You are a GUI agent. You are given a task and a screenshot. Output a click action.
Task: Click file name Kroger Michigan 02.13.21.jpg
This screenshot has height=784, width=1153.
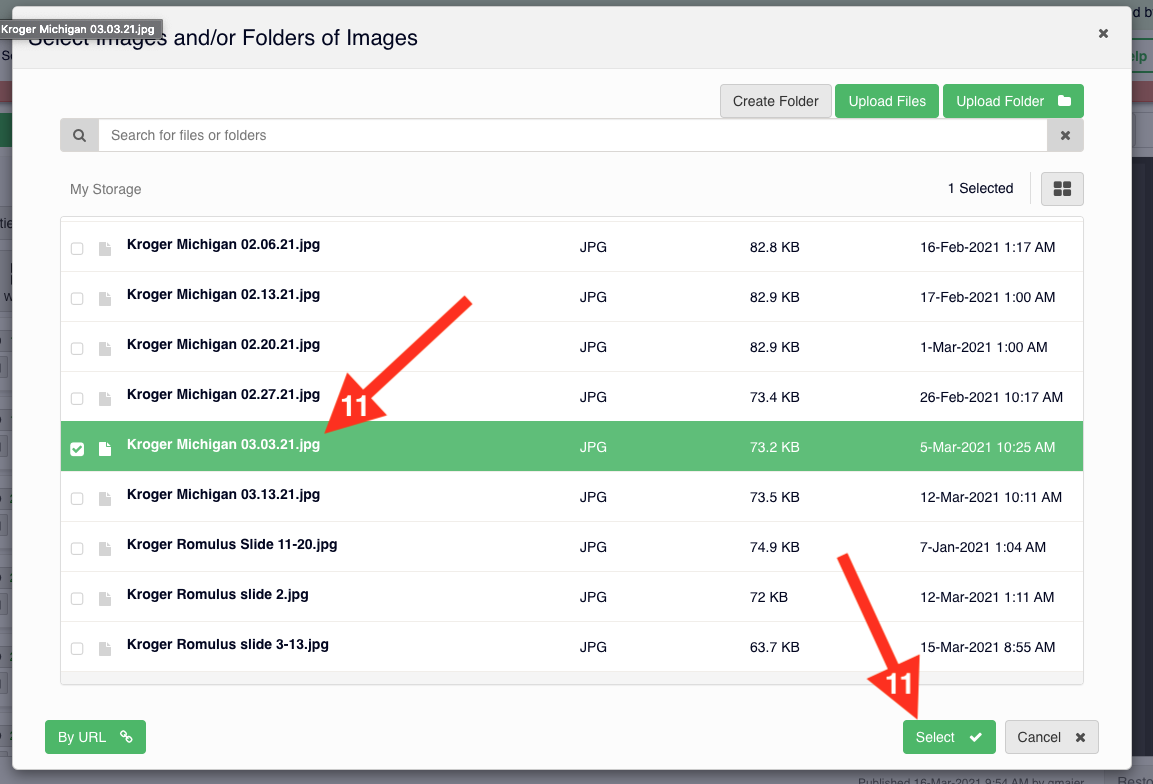tap(224, 295)
